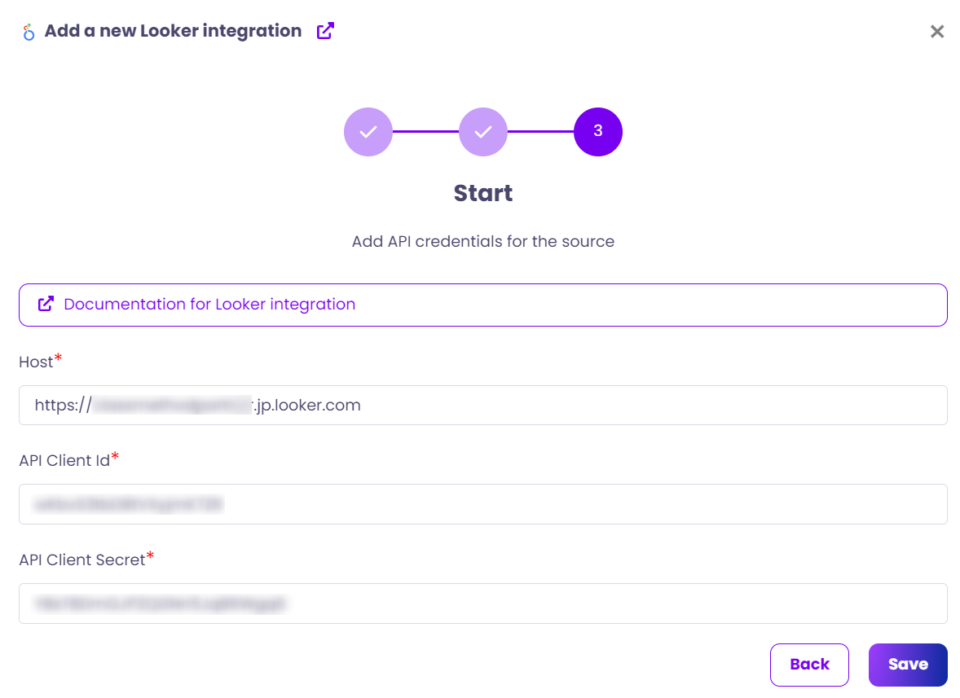Click the checkmark inside the first wizard step
Image resolution: width=960 pixels, height=698 pixels.
[368, 131]
